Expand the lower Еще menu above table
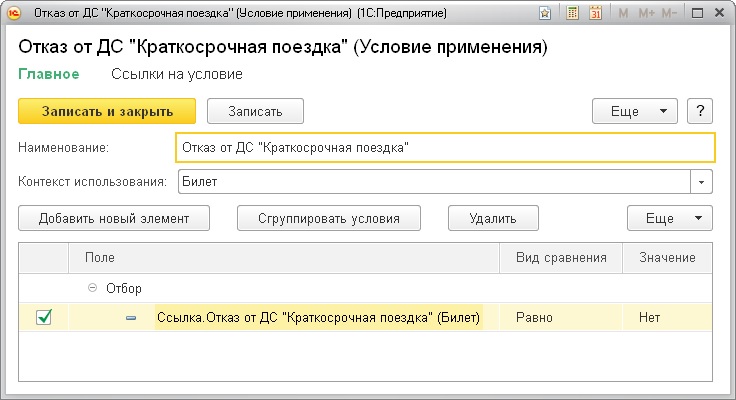The height and width of the screenshot is (400, 736). (669, 218)
